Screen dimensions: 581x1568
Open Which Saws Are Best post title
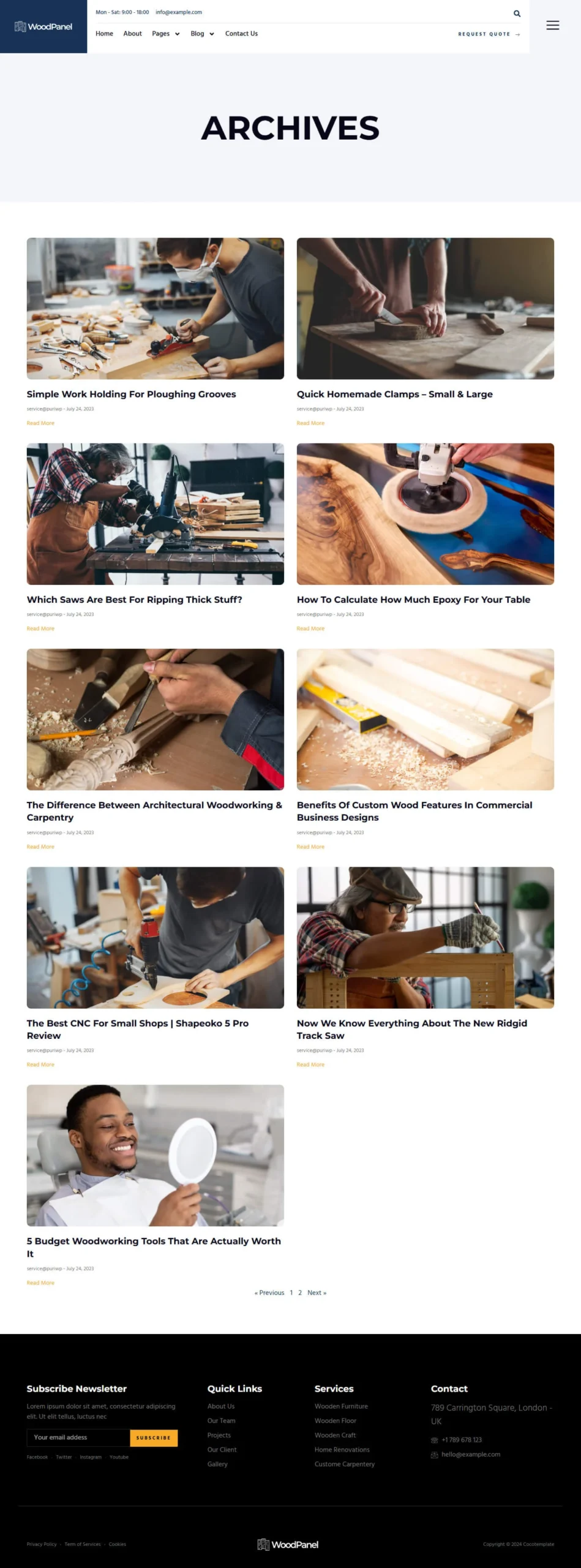point(134,600)
